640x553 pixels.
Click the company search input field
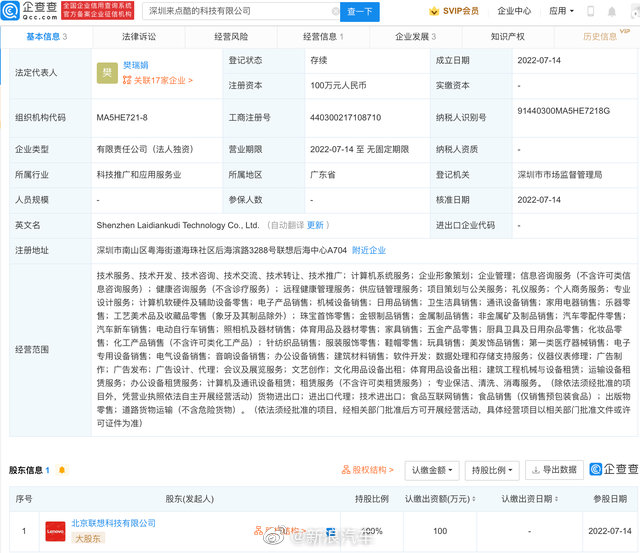240,11
